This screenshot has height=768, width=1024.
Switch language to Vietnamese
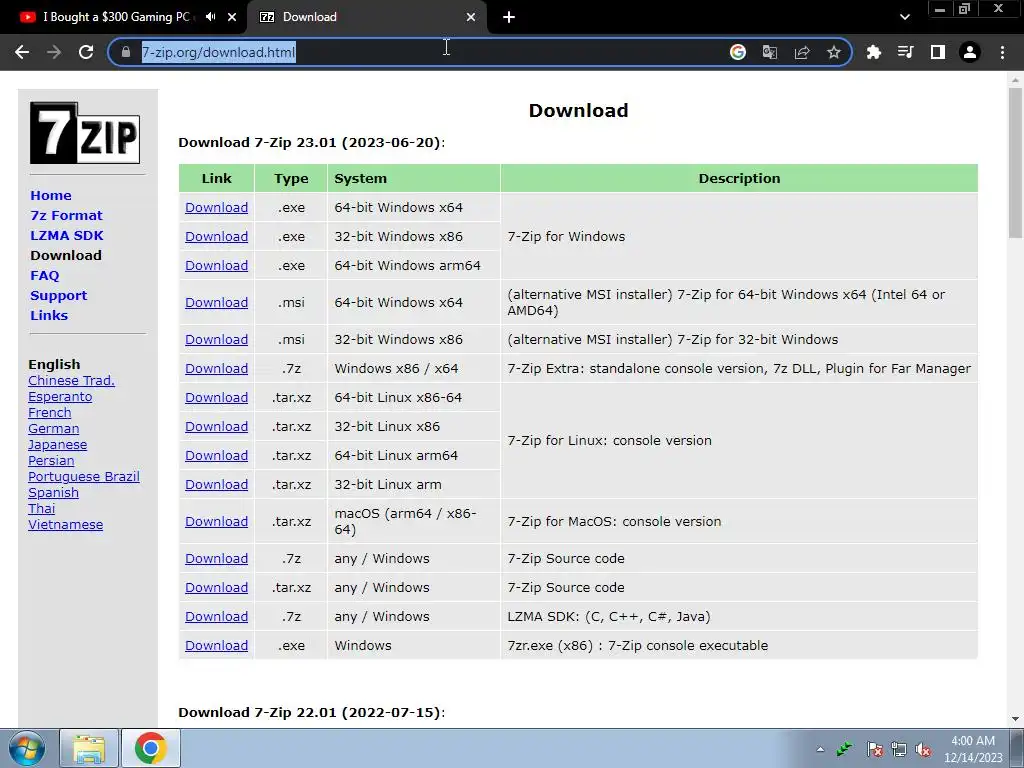tap(65, 524)
